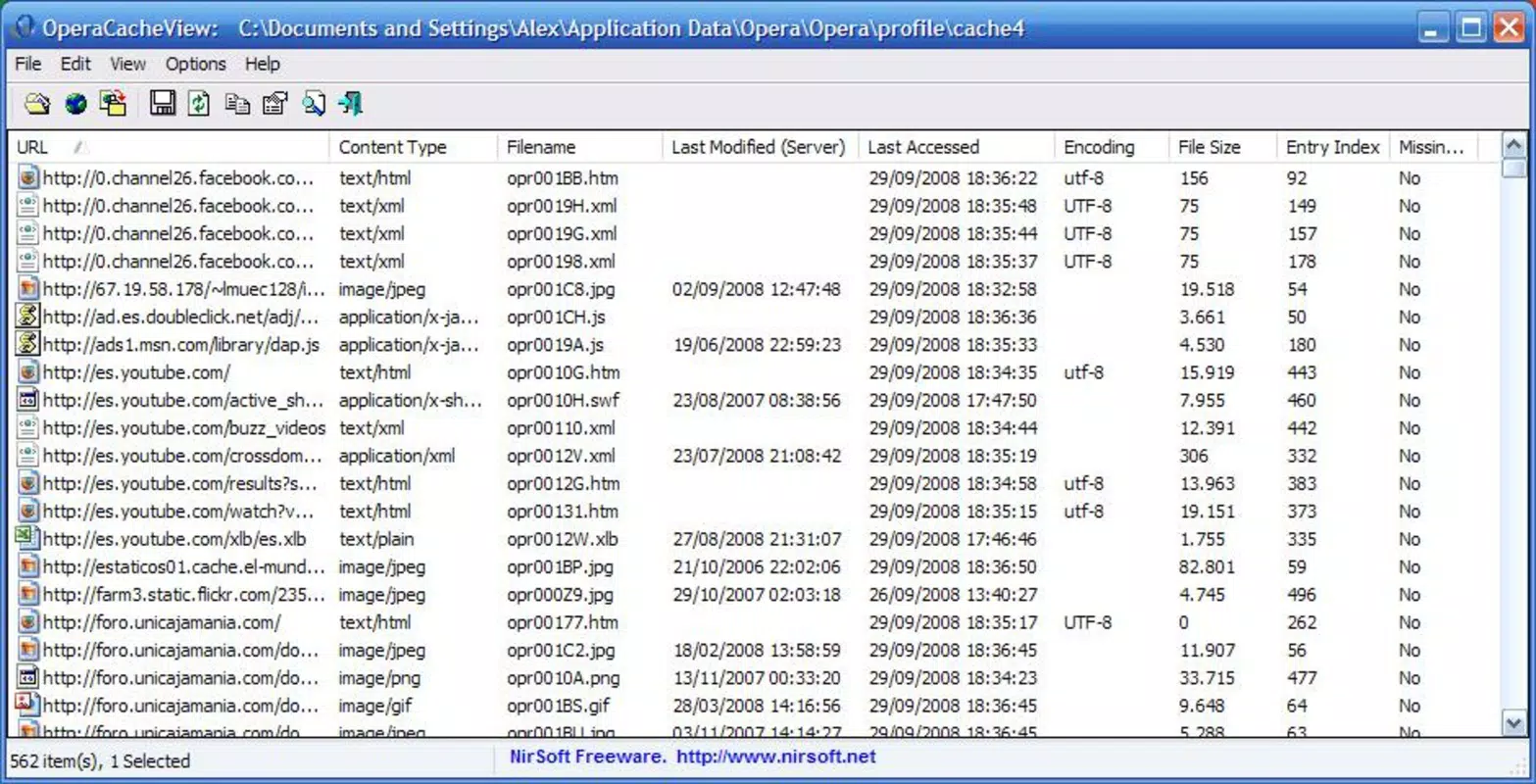Open the Properties toolbar icon
The width and height of the screenshot is (1536, 784).
click(275, 103)
